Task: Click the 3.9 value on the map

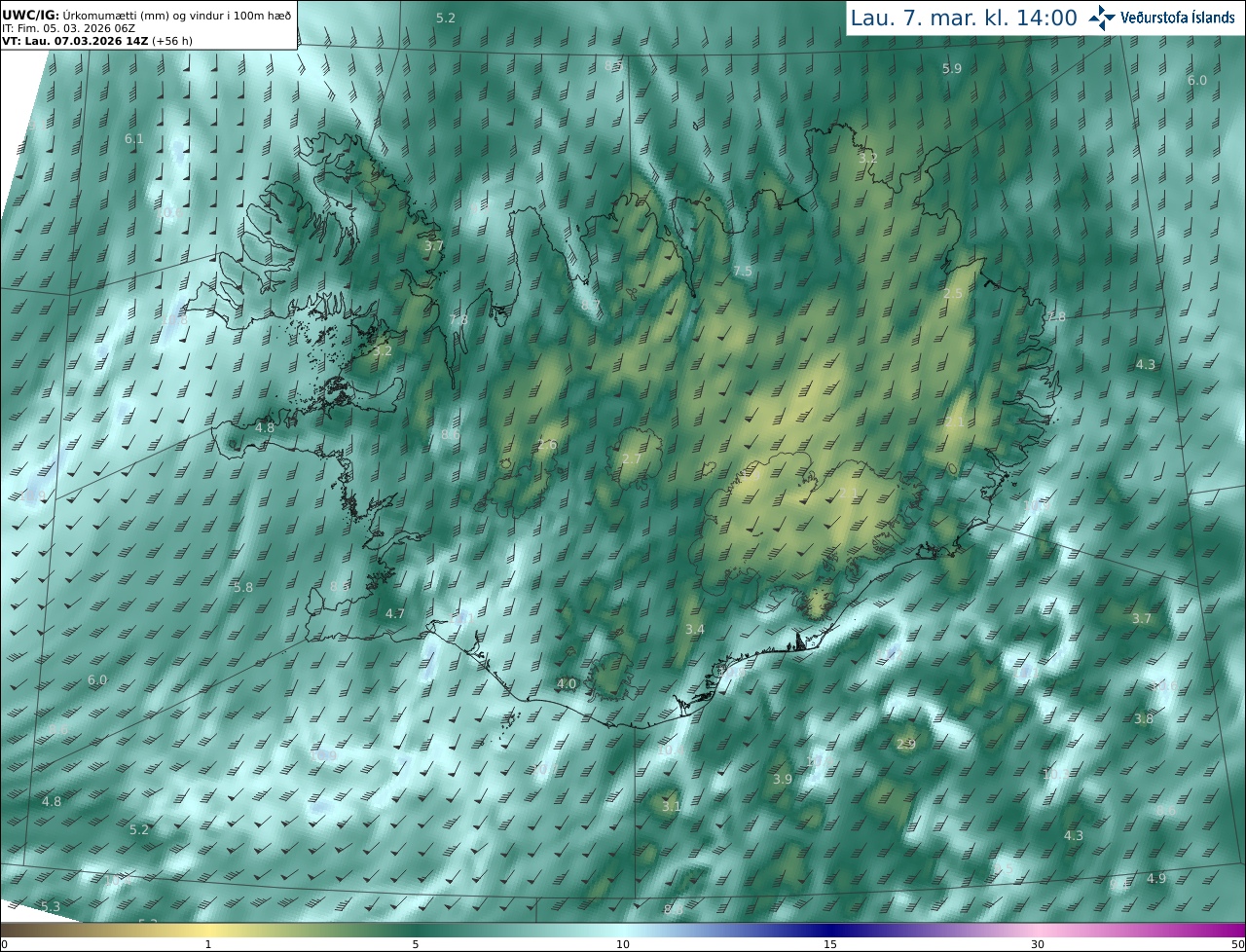Action: [782, 780]
